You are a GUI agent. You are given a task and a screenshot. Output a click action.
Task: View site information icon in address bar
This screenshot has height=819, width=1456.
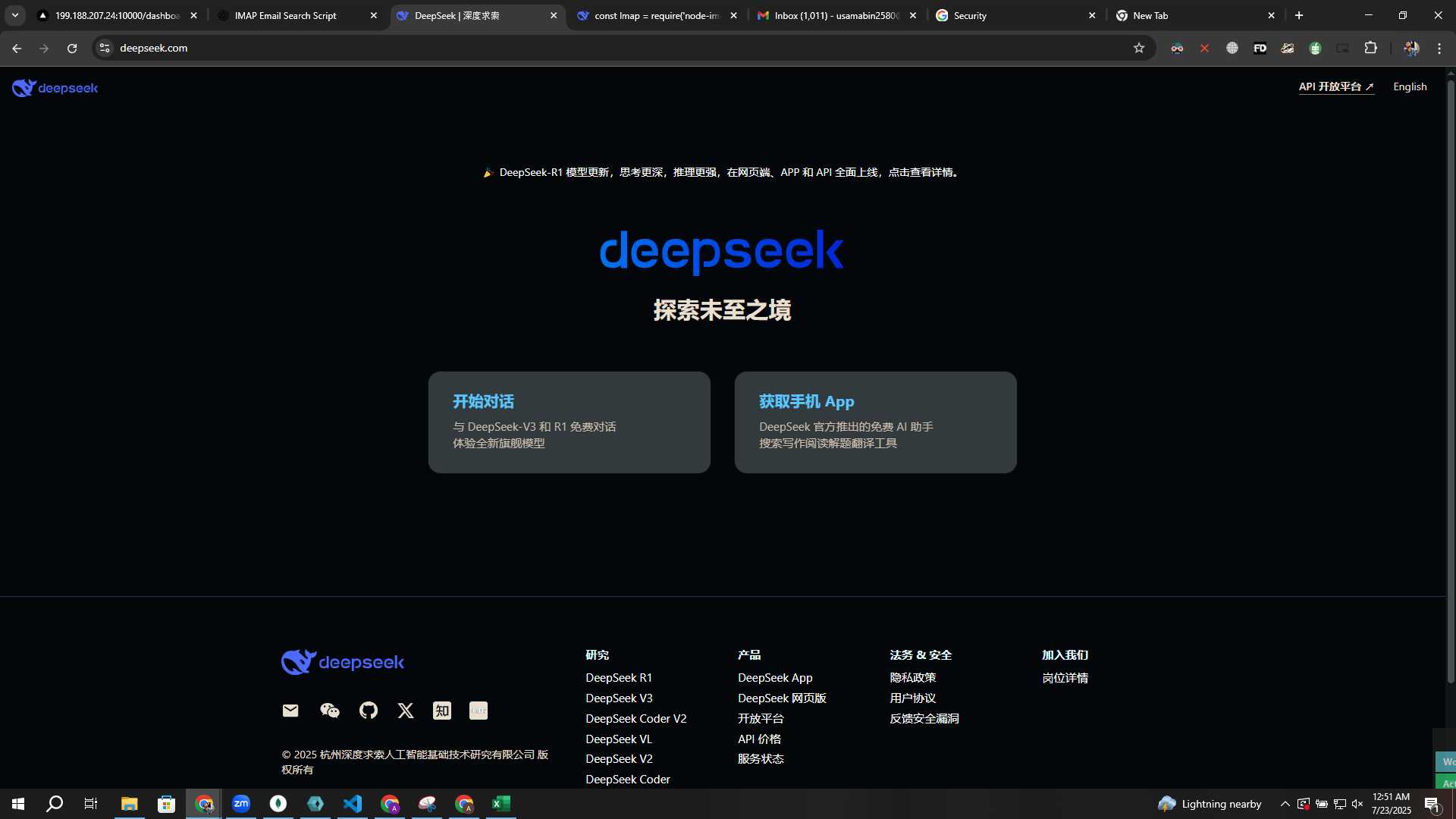pos(105,48)
